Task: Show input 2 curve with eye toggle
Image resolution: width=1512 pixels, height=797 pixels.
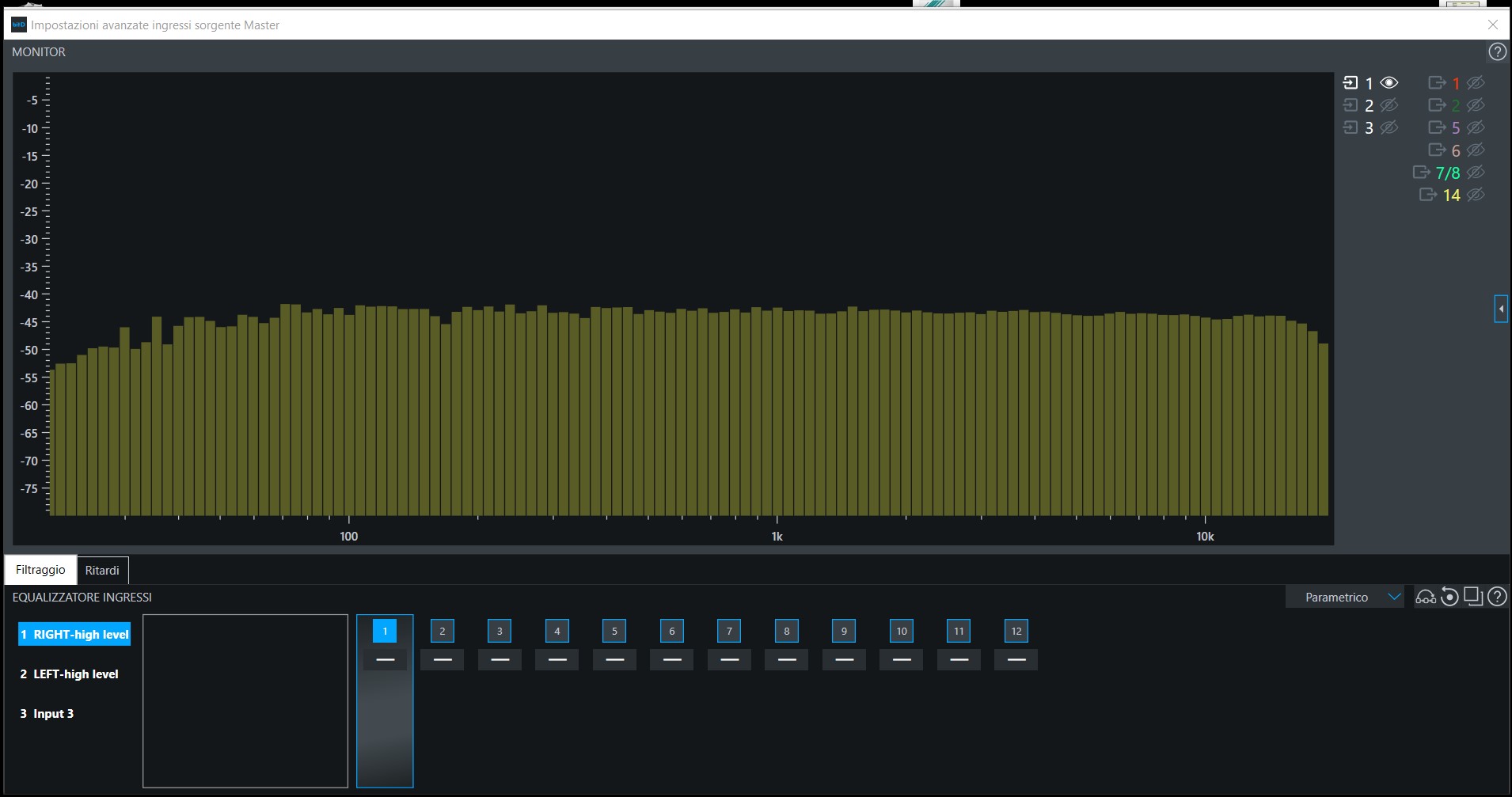Action: [x=1389, y=104]
